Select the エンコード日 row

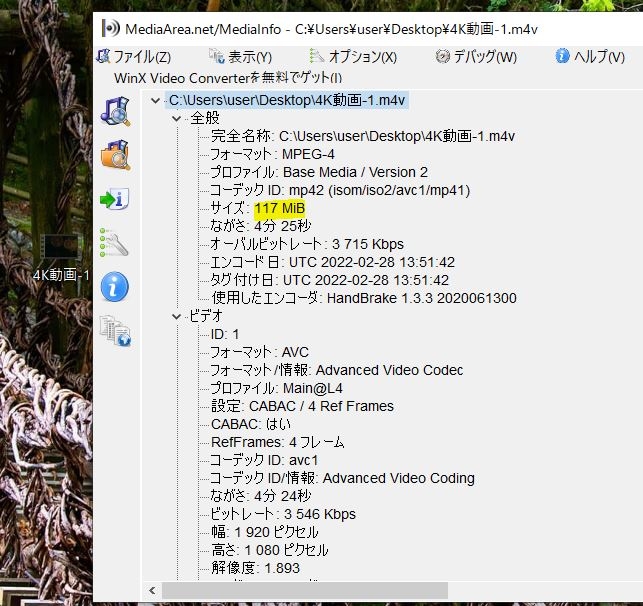click(333, 262)
